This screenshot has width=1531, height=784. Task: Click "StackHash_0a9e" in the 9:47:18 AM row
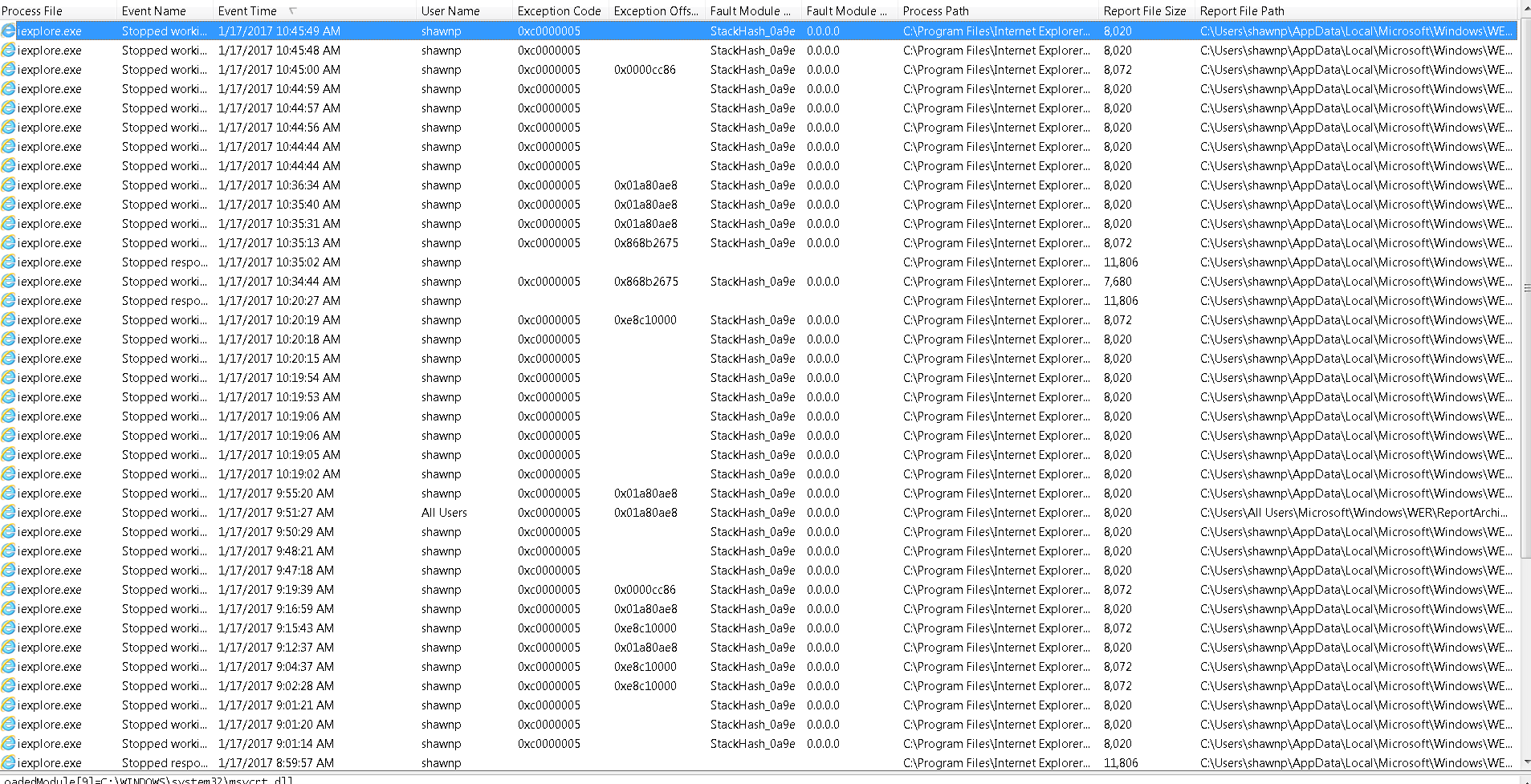pyautogui.click(x=752, y=571)
